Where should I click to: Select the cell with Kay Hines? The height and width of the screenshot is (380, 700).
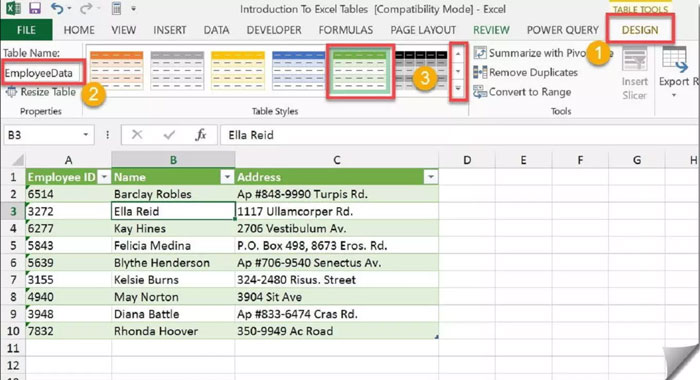(x=173, y=229)
